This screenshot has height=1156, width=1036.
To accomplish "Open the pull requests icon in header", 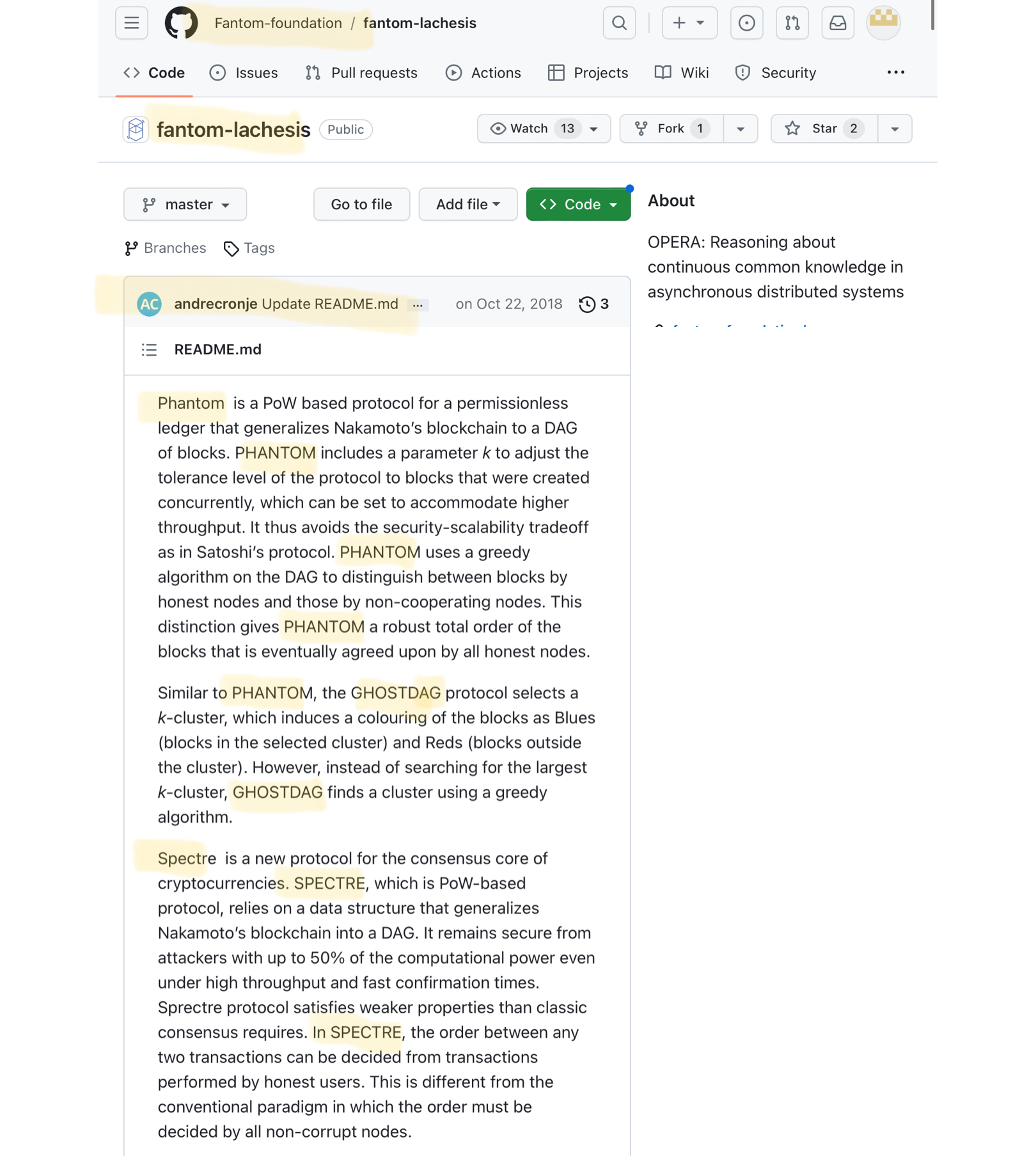I will tap(792, 23).
